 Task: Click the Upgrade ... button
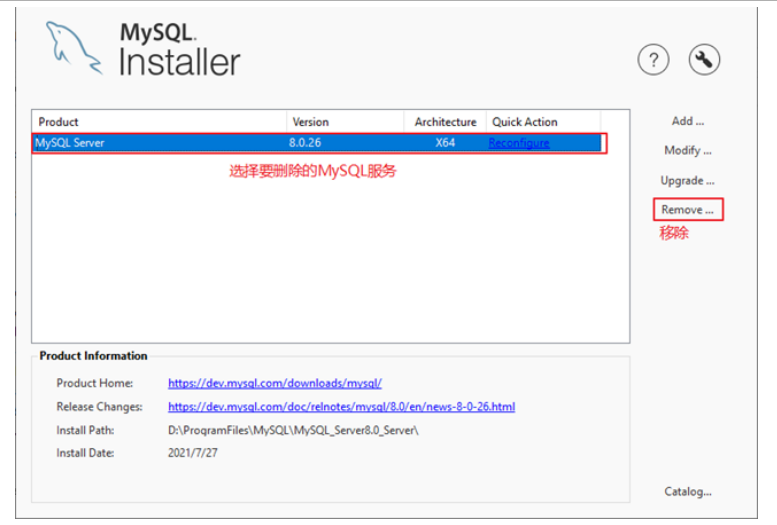[x=687, y=180]
